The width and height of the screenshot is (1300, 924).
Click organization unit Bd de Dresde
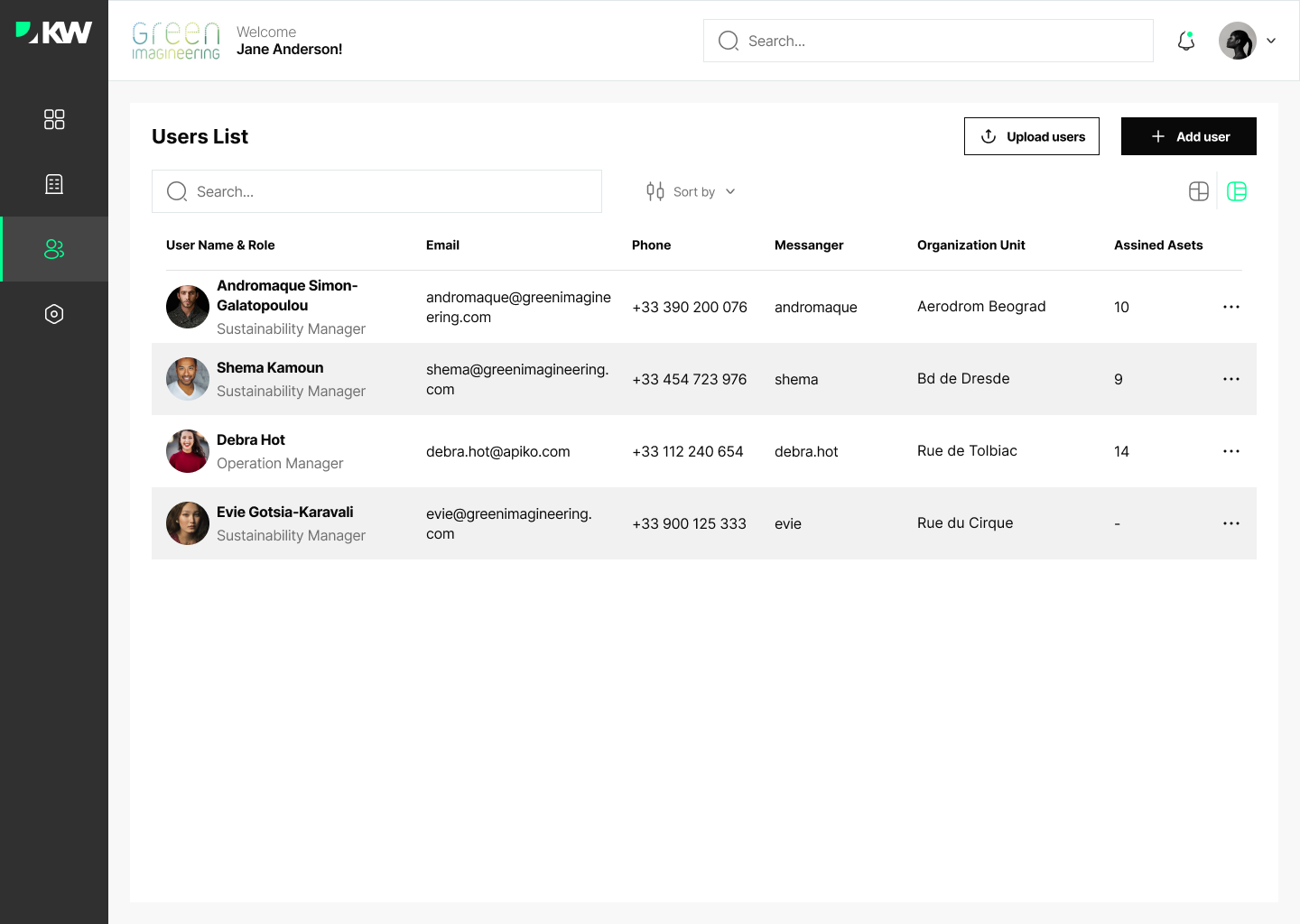click(963, 378)
